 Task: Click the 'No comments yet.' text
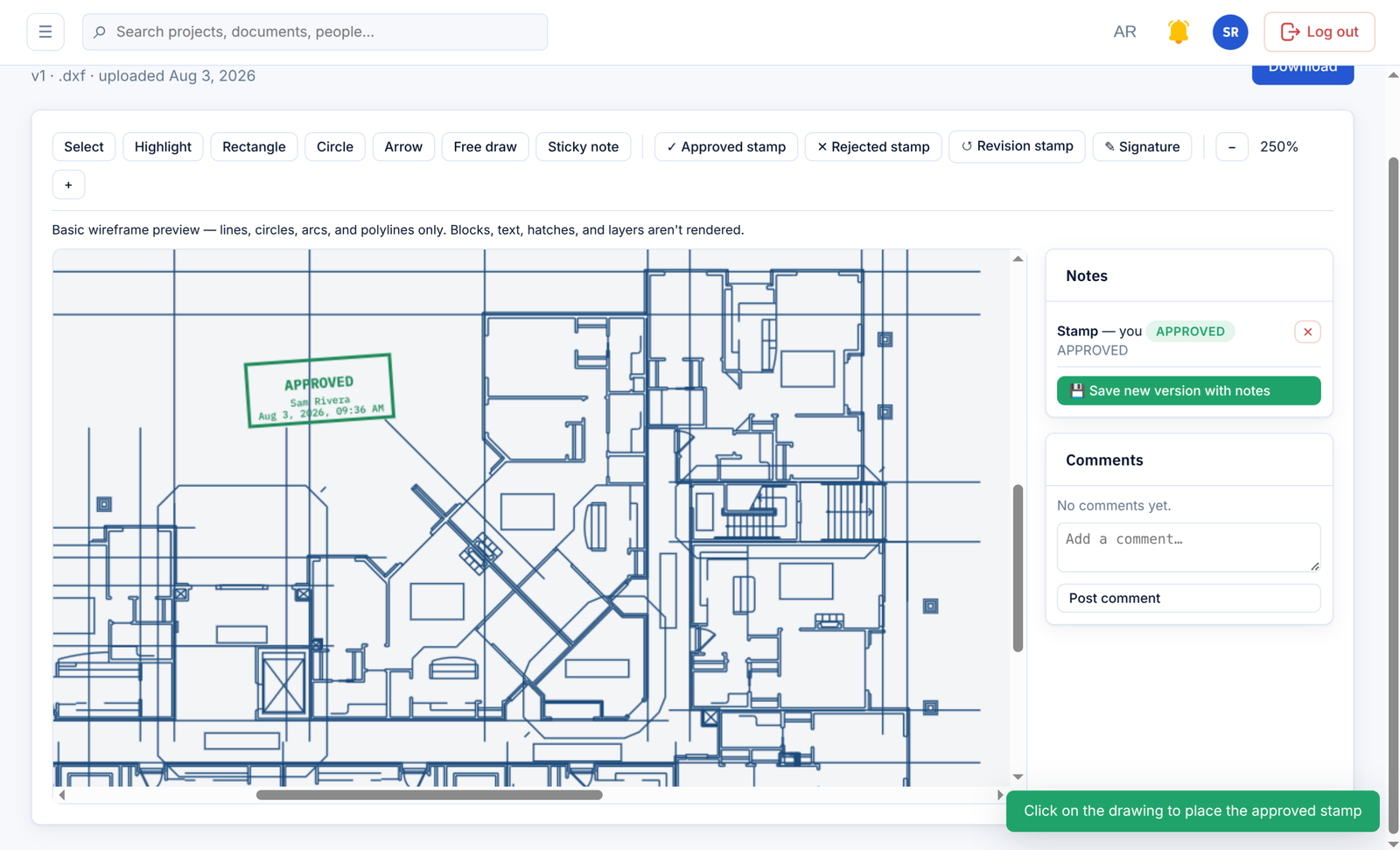pos(1114,505)
